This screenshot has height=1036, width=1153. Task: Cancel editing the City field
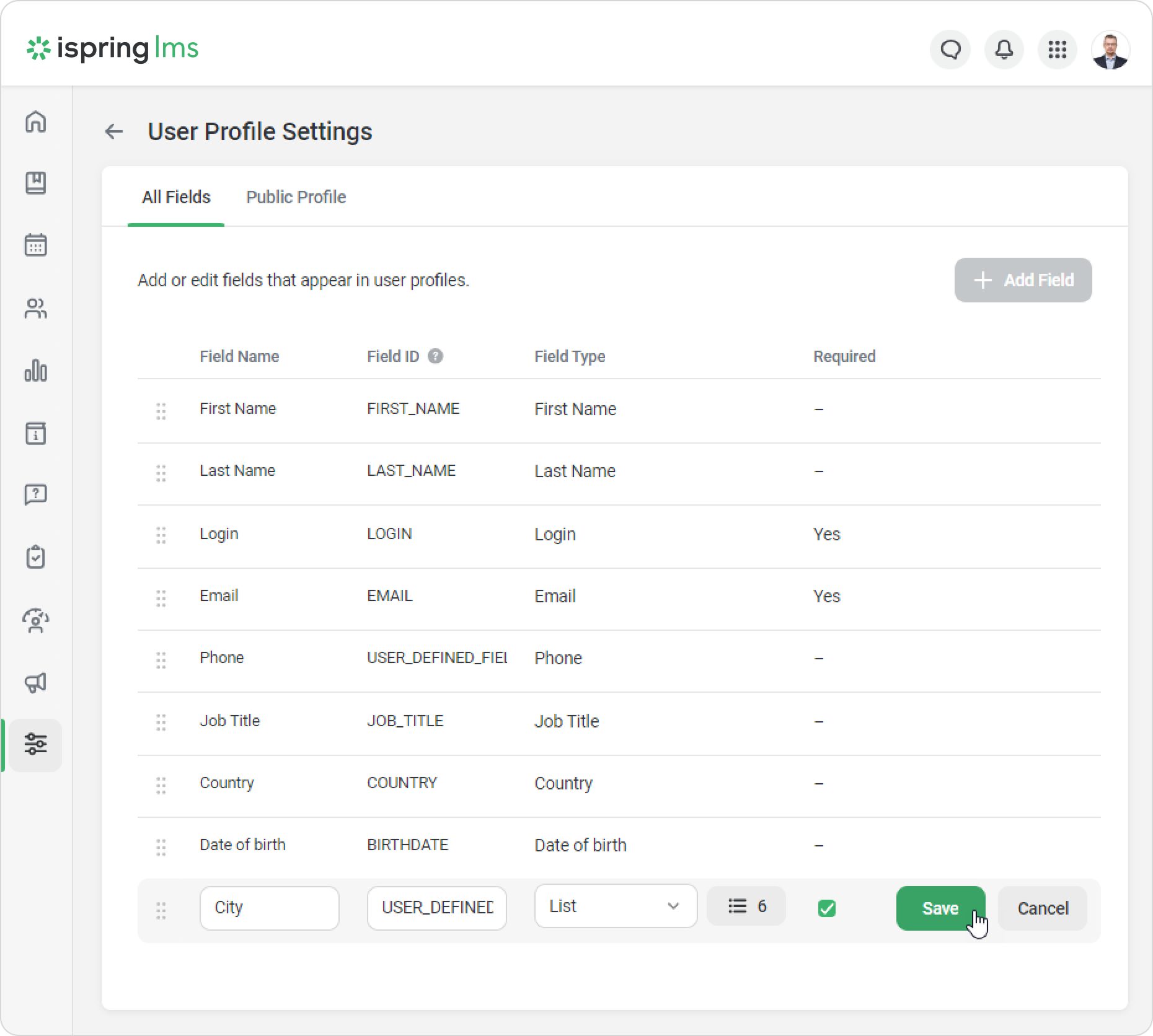click(x=1043, y=908)
